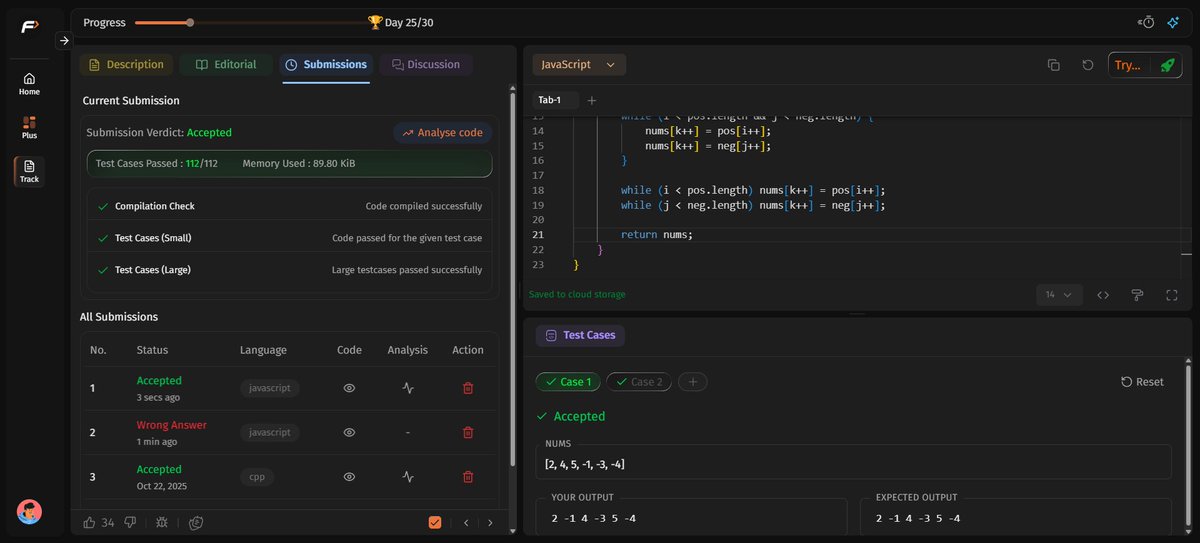1200x543 pixels.
Task: Add a new editor tab with plus
Action: point(591,100)
